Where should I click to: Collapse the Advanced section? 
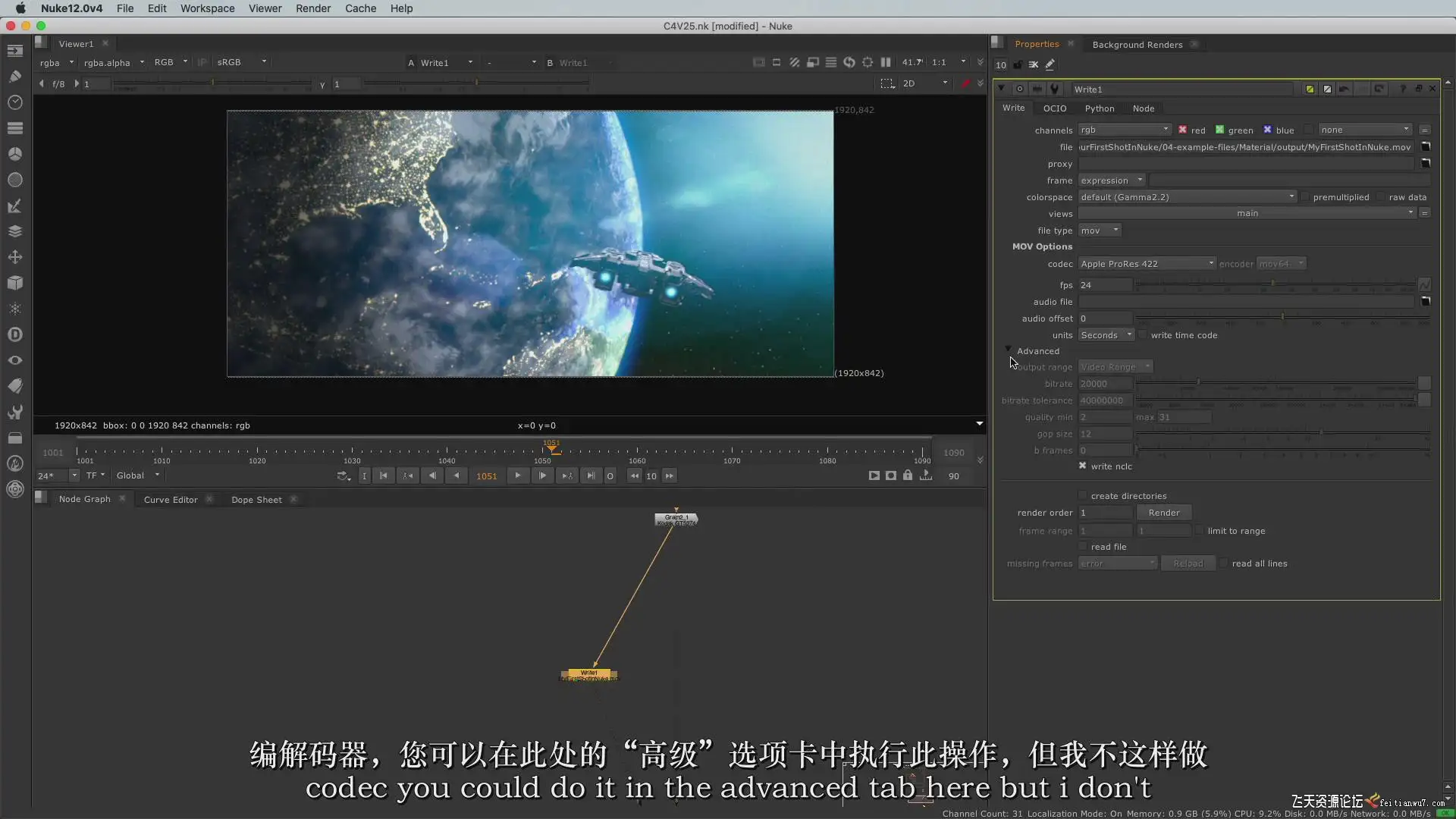1008,350
